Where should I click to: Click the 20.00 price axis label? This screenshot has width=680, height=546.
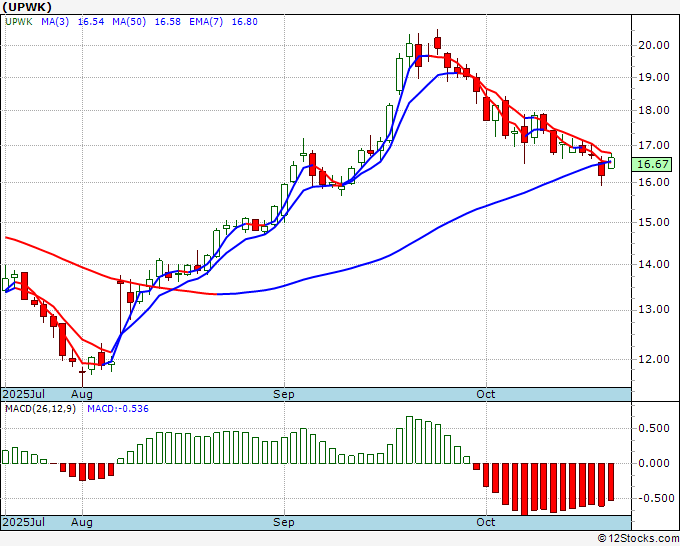(x=654, y=45)
